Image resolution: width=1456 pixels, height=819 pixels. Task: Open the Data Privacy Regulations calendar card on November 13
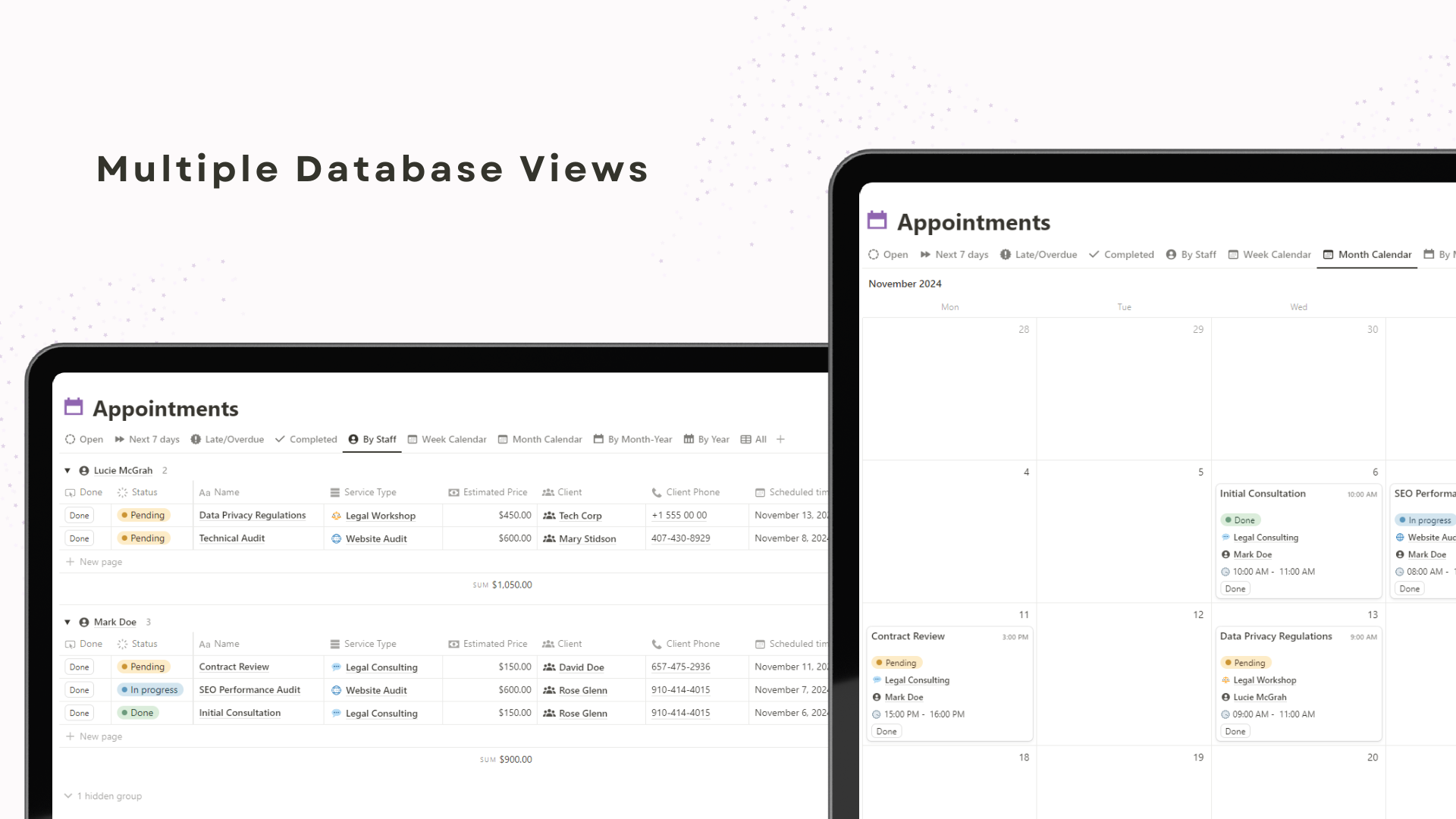tap(1298, 683)
